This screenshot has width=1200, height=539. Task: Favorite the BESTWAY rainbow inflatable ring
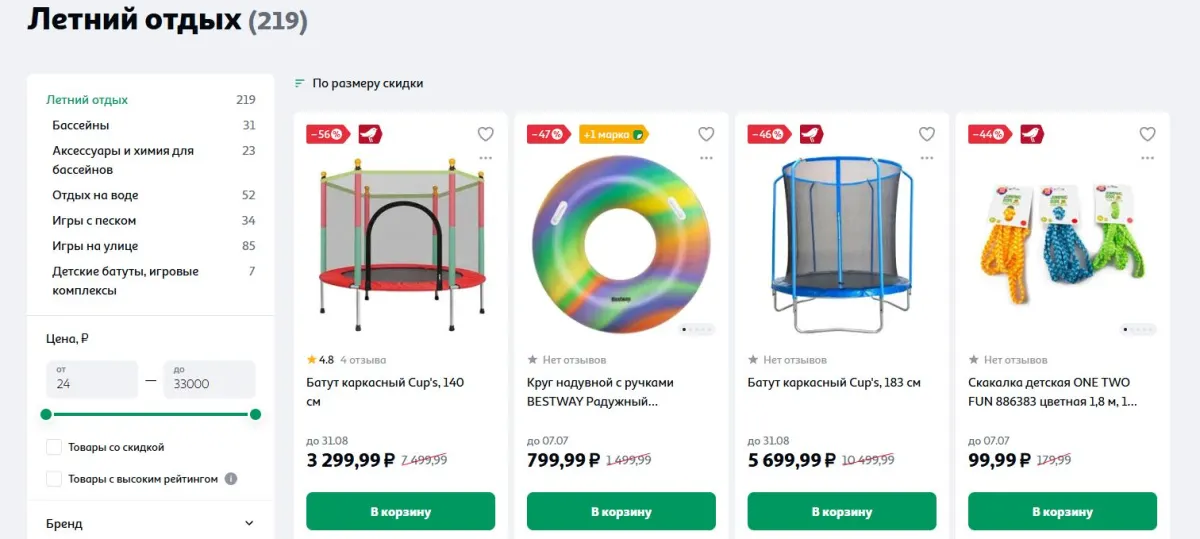pos(706,134)
